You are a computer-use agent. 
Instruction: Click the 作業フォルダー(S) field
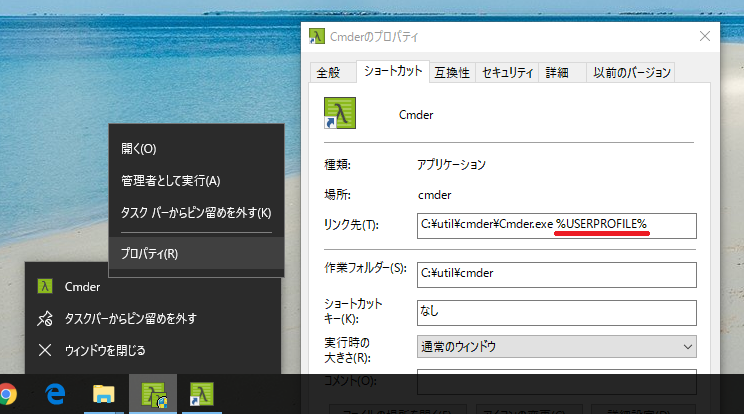(557, 275)
